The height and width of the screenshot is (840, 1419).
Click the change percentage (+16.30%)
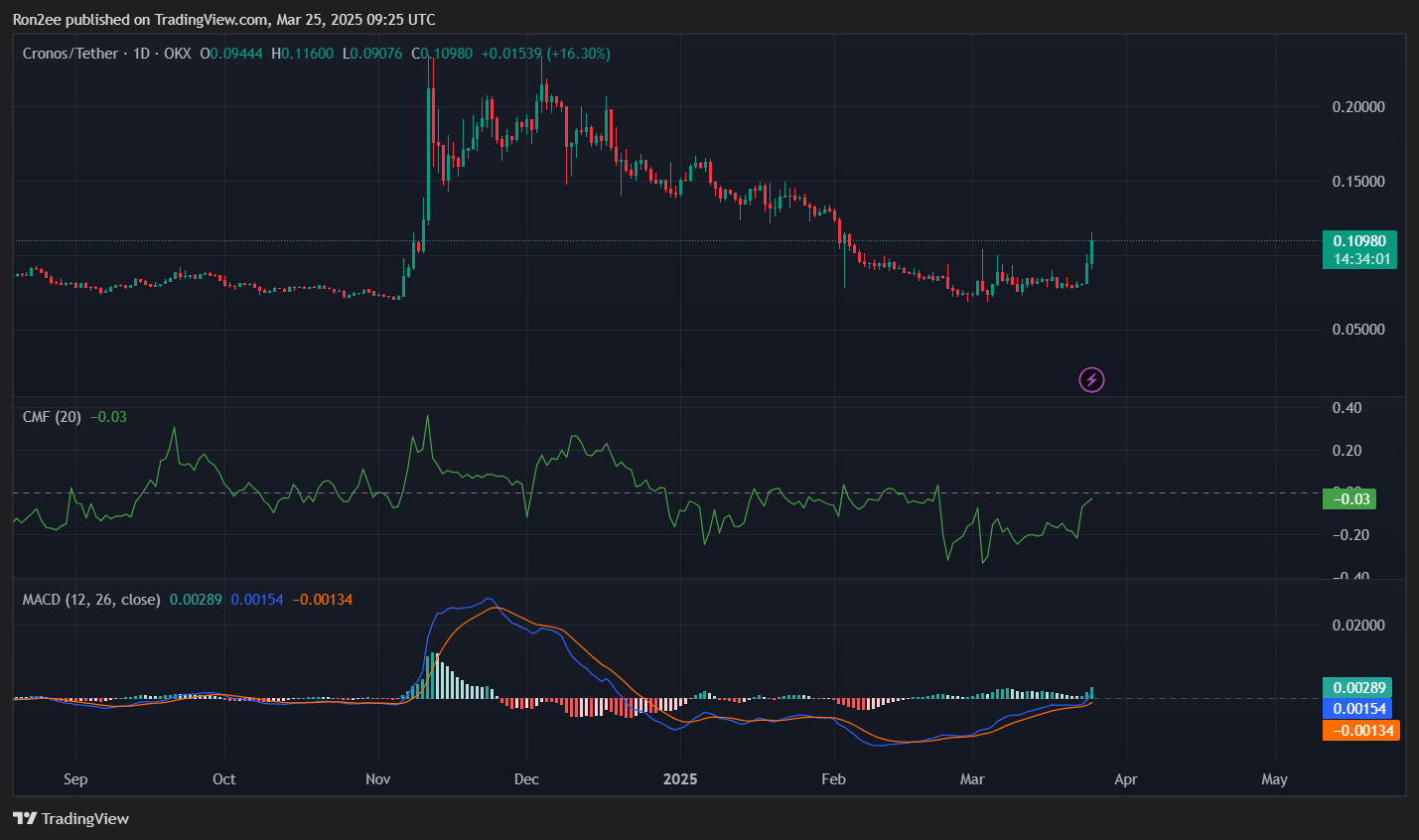pyautogui.click(x=582, y=53)
